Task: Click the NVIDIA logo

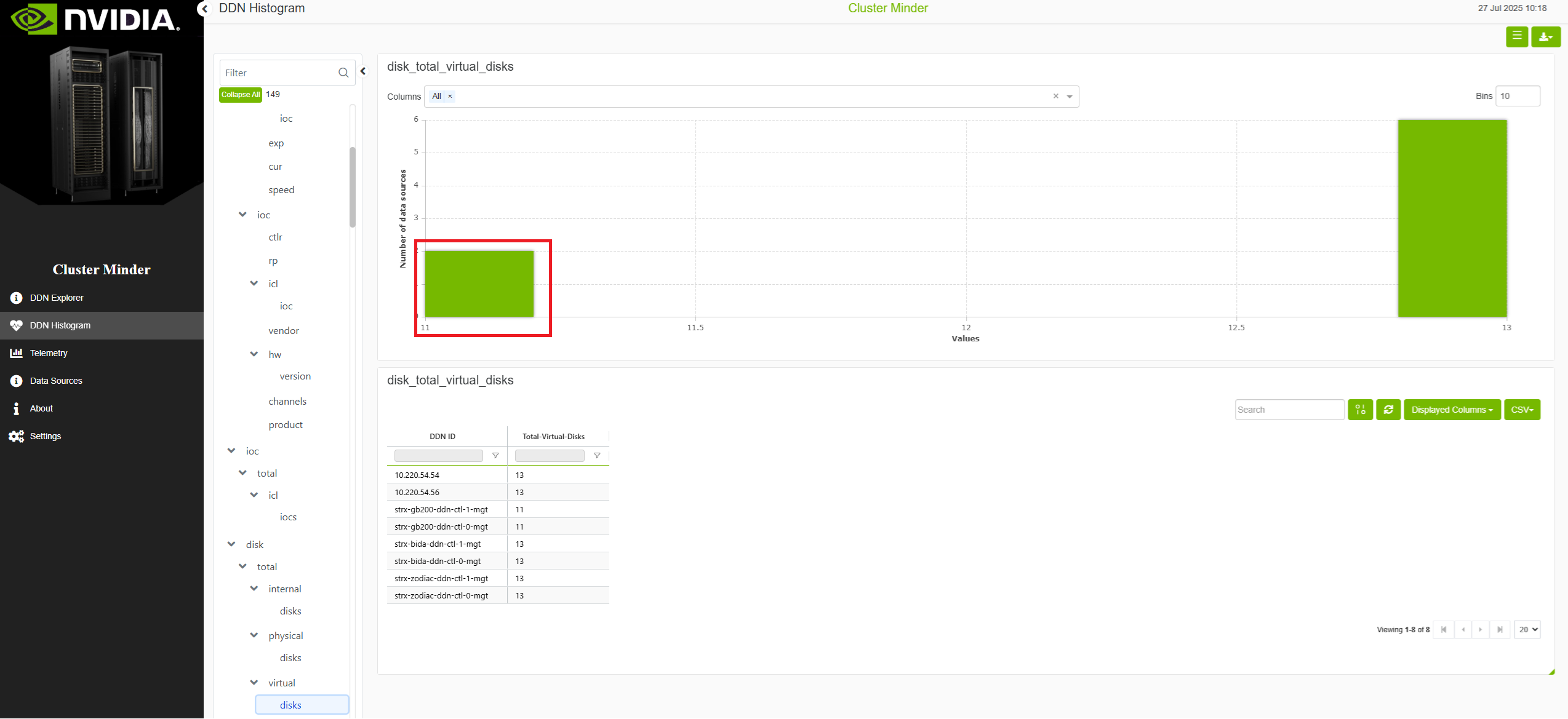Action: [96, 19]
